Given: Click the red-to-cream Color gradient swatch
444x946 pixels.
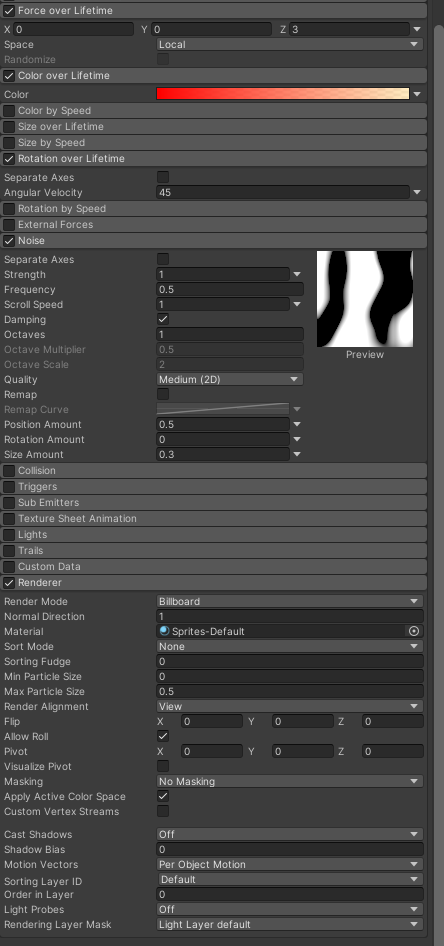Looking at the screenshot, I should coord(283,94).
